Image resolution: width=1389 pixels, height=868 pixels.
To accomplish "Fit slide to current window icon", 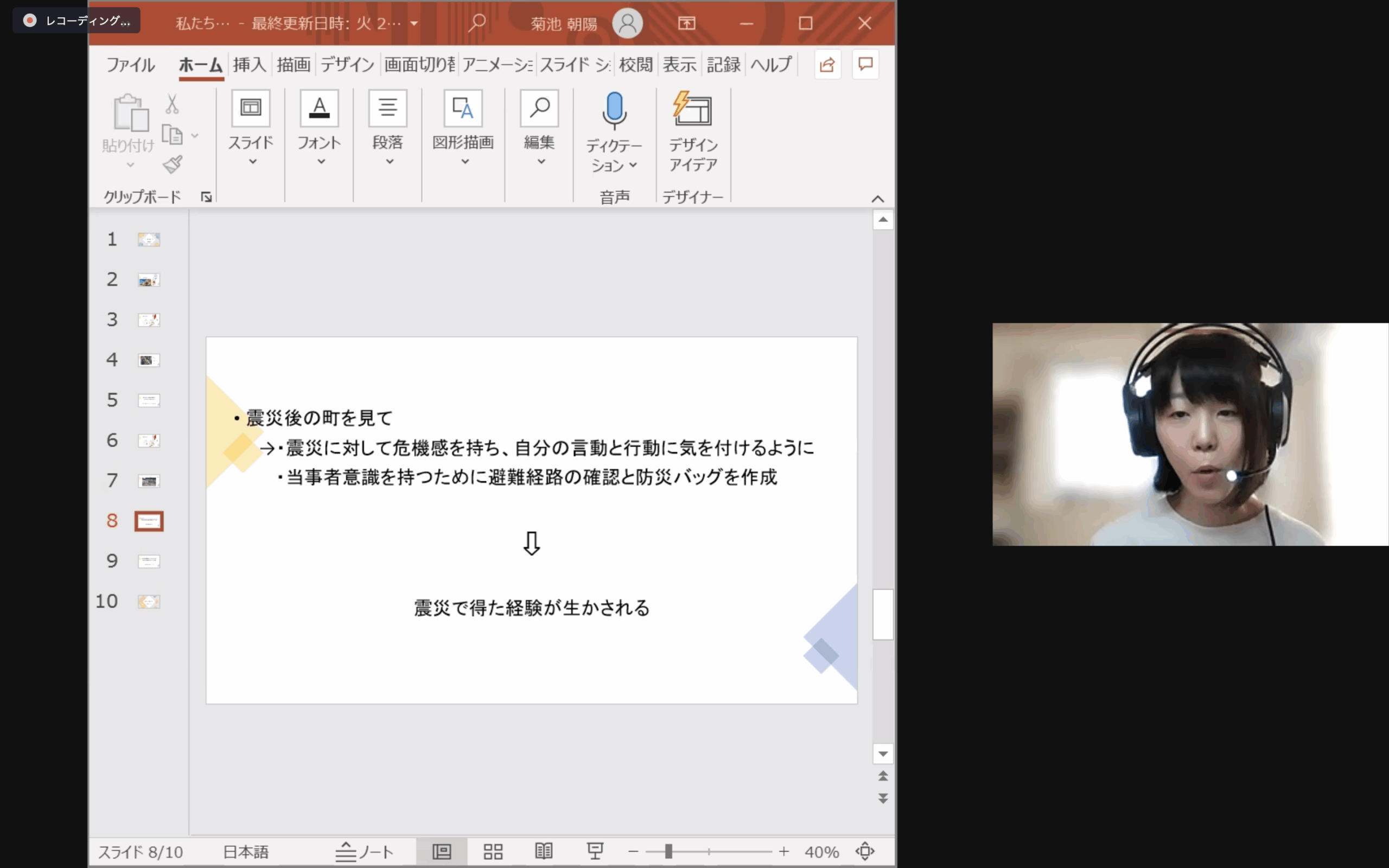I will tap(864, 851).
